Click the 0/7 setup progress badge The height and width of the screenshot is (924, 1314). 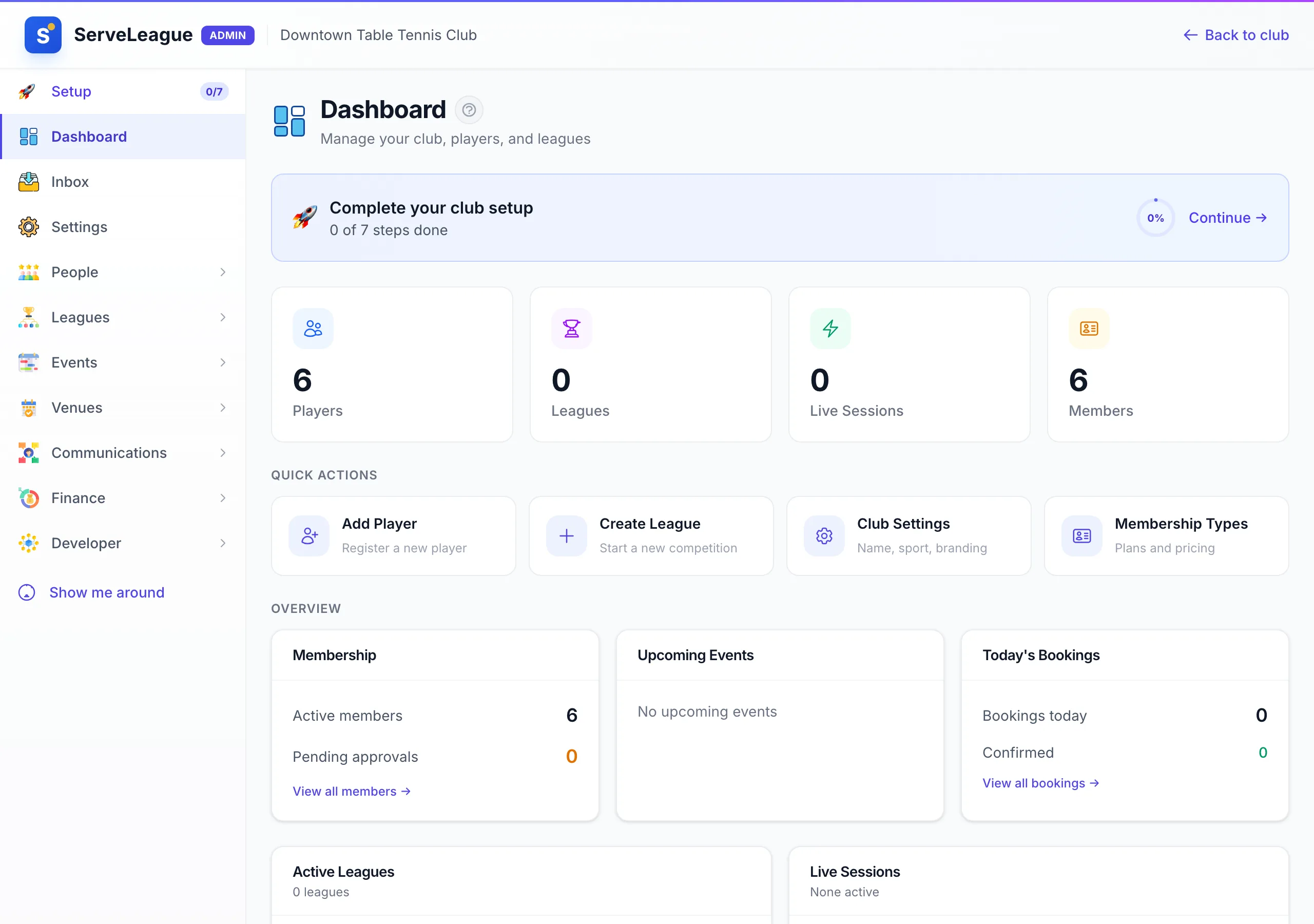coord(214,91)
